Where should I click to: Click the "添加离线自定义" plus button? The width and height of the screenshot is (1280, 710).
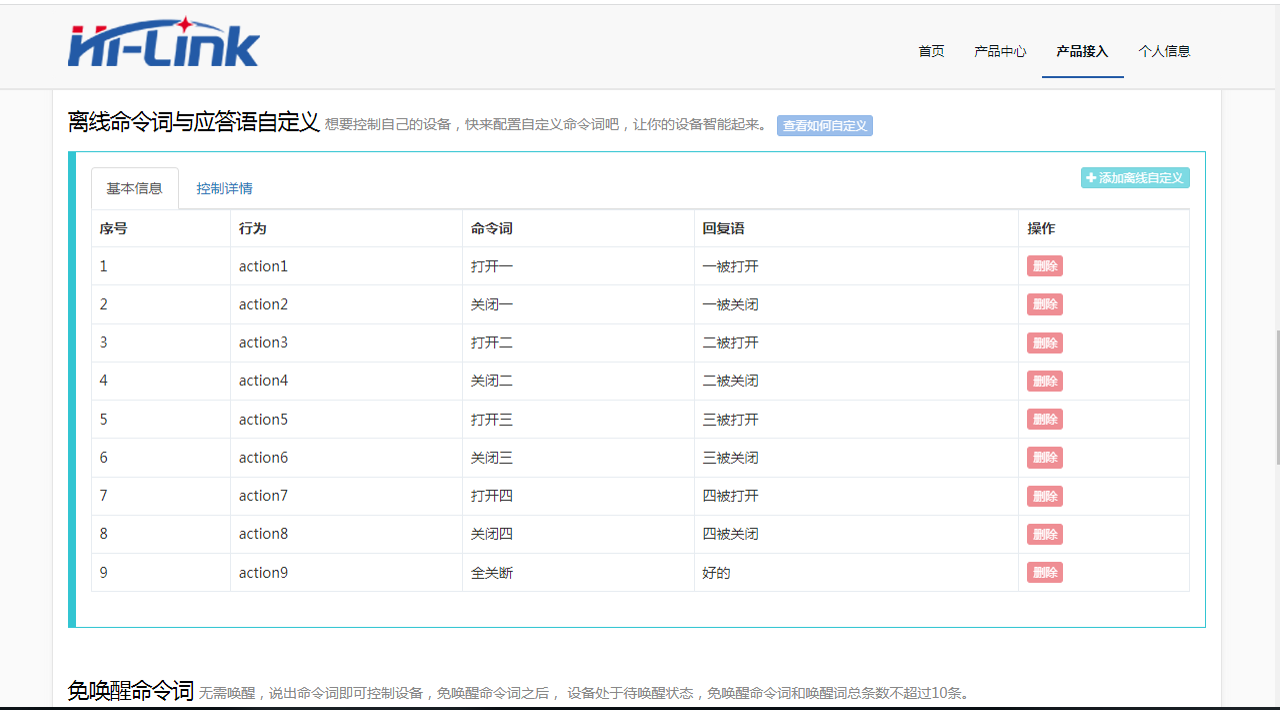click(x=1135, y=177)
